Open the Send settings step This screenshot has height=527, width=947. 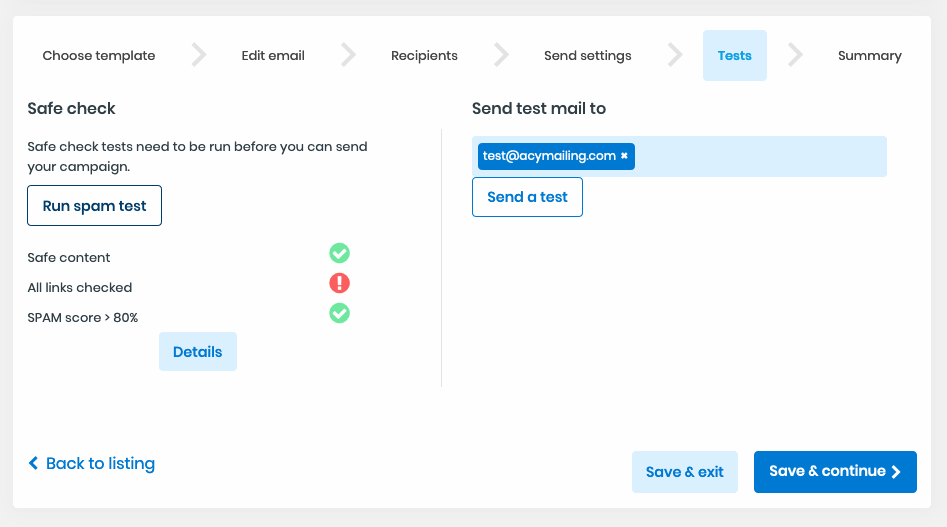(587, 56)
